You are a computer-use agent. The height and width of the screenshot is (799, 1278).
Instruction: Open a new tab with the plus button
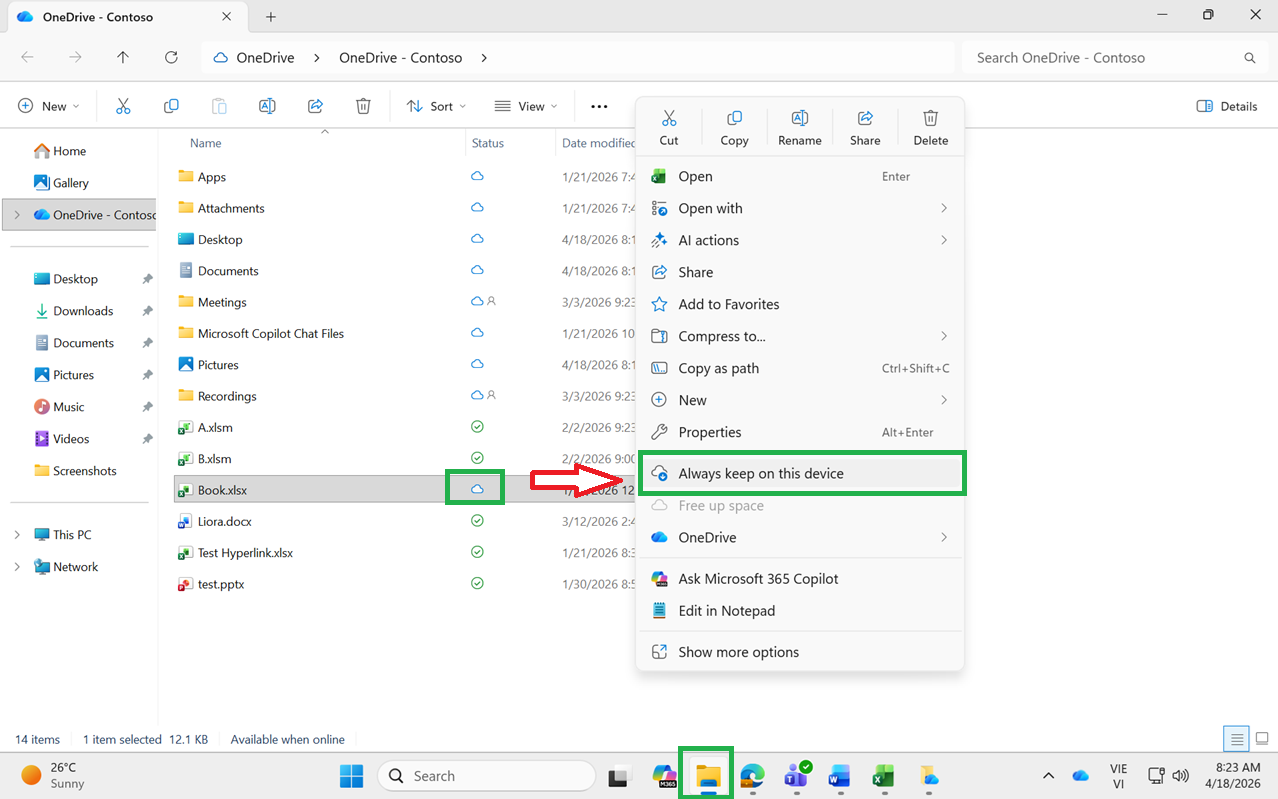[271, 16]
